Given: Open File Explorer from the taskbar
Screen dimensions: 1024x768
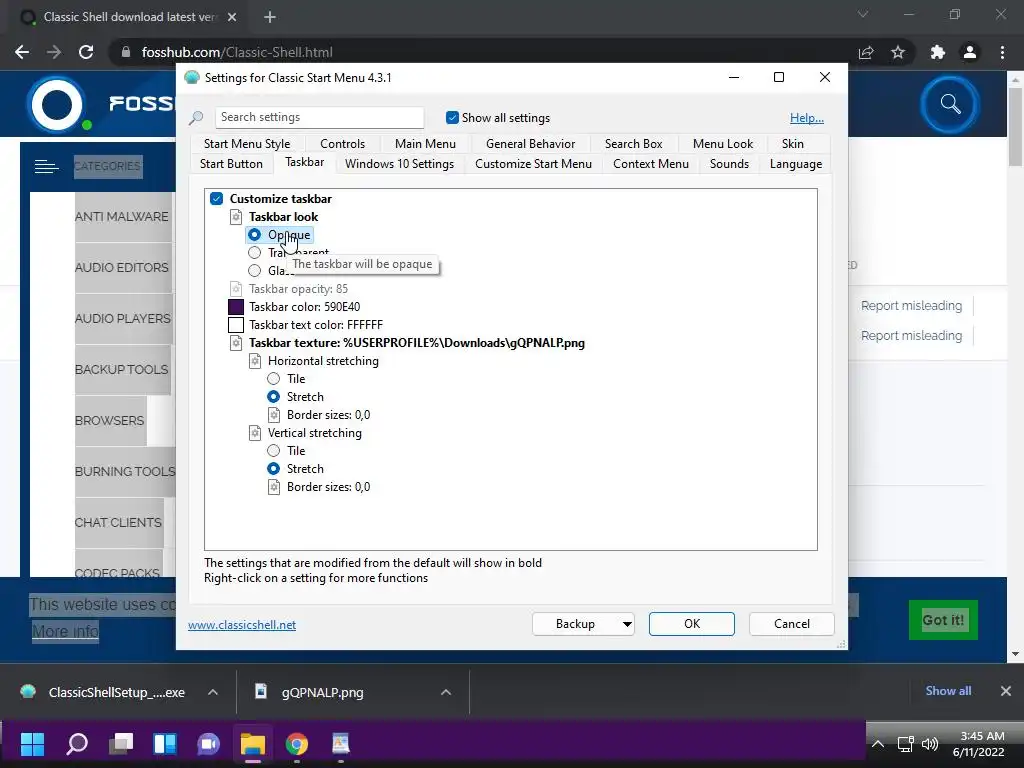Looking at the screenshot, I should (x=253, y=744).
